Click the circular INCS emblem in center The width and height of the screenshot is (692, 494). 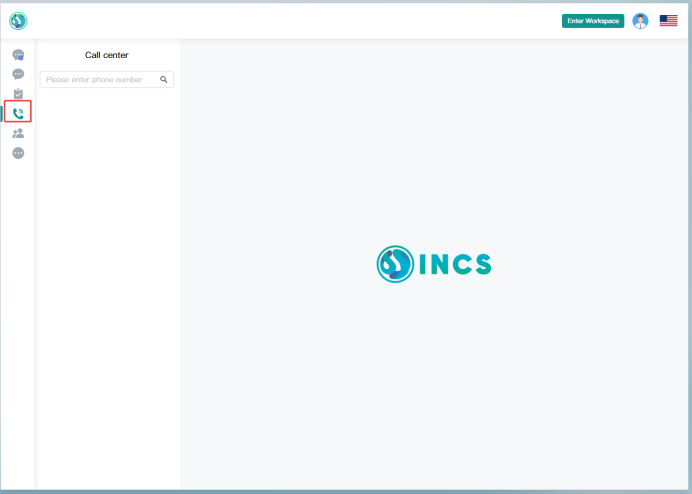point(394,264)
